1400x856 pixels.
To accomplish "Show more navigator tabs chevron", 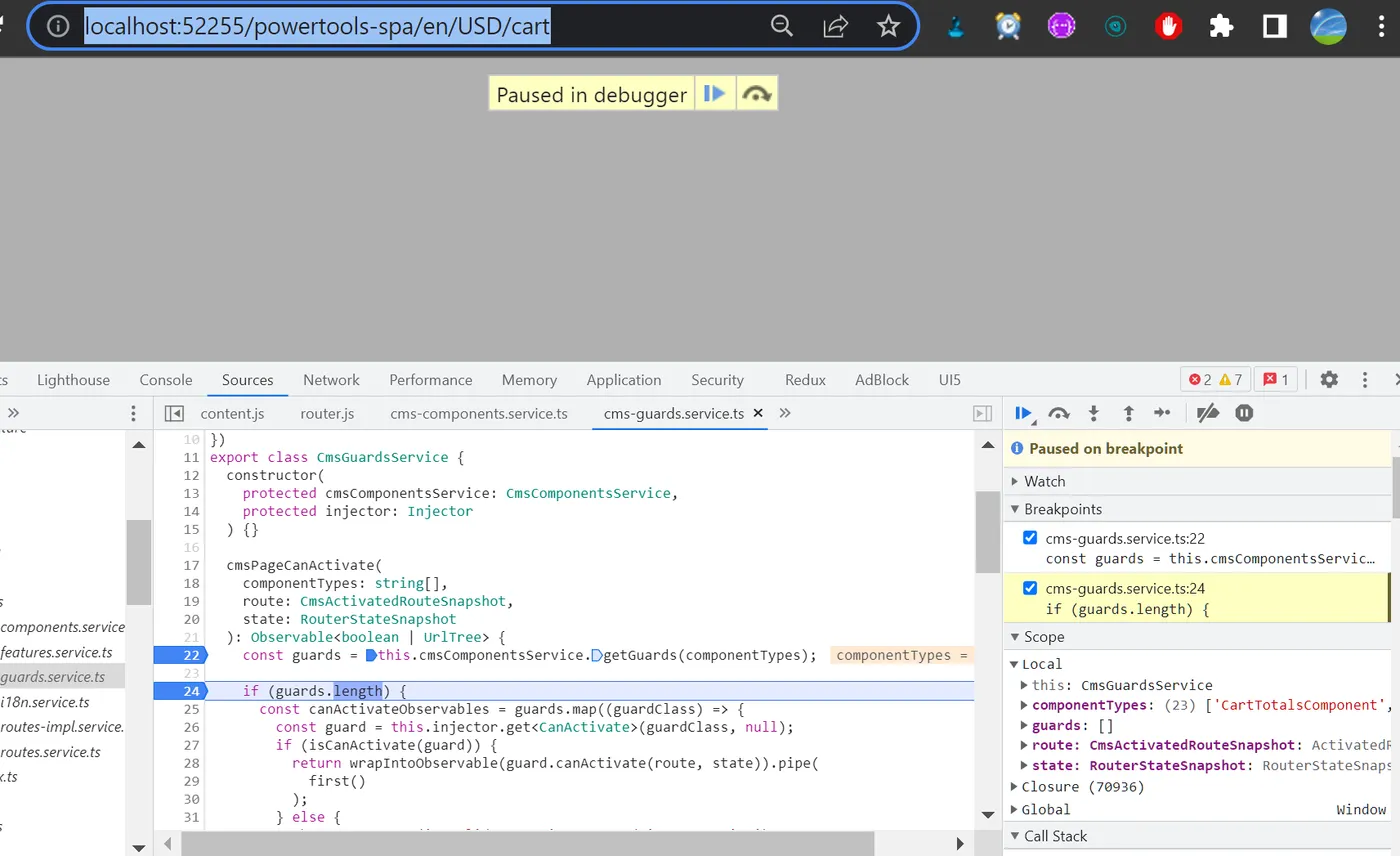I will click(x=13, y=413).
